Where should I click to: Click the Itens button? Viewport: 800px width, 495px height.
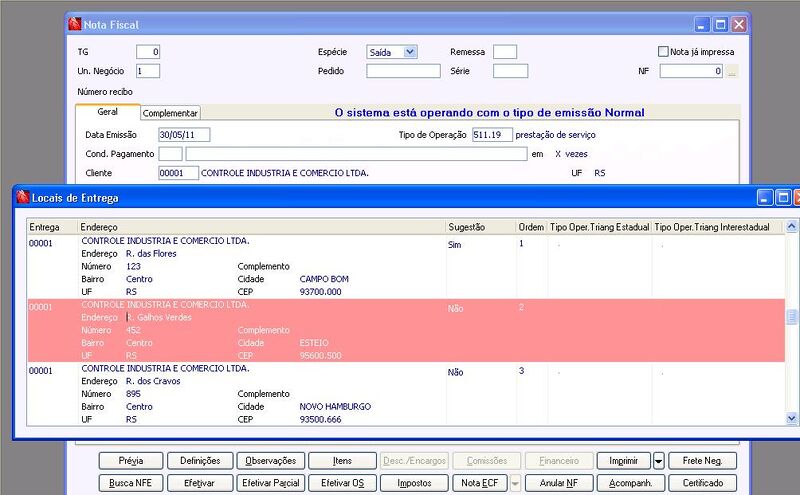342,461
